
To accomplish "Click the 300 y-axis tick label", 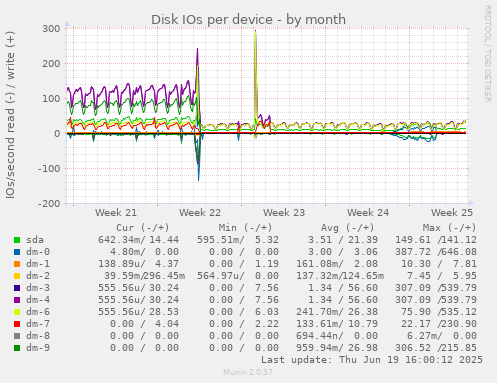I will (51, 29).
